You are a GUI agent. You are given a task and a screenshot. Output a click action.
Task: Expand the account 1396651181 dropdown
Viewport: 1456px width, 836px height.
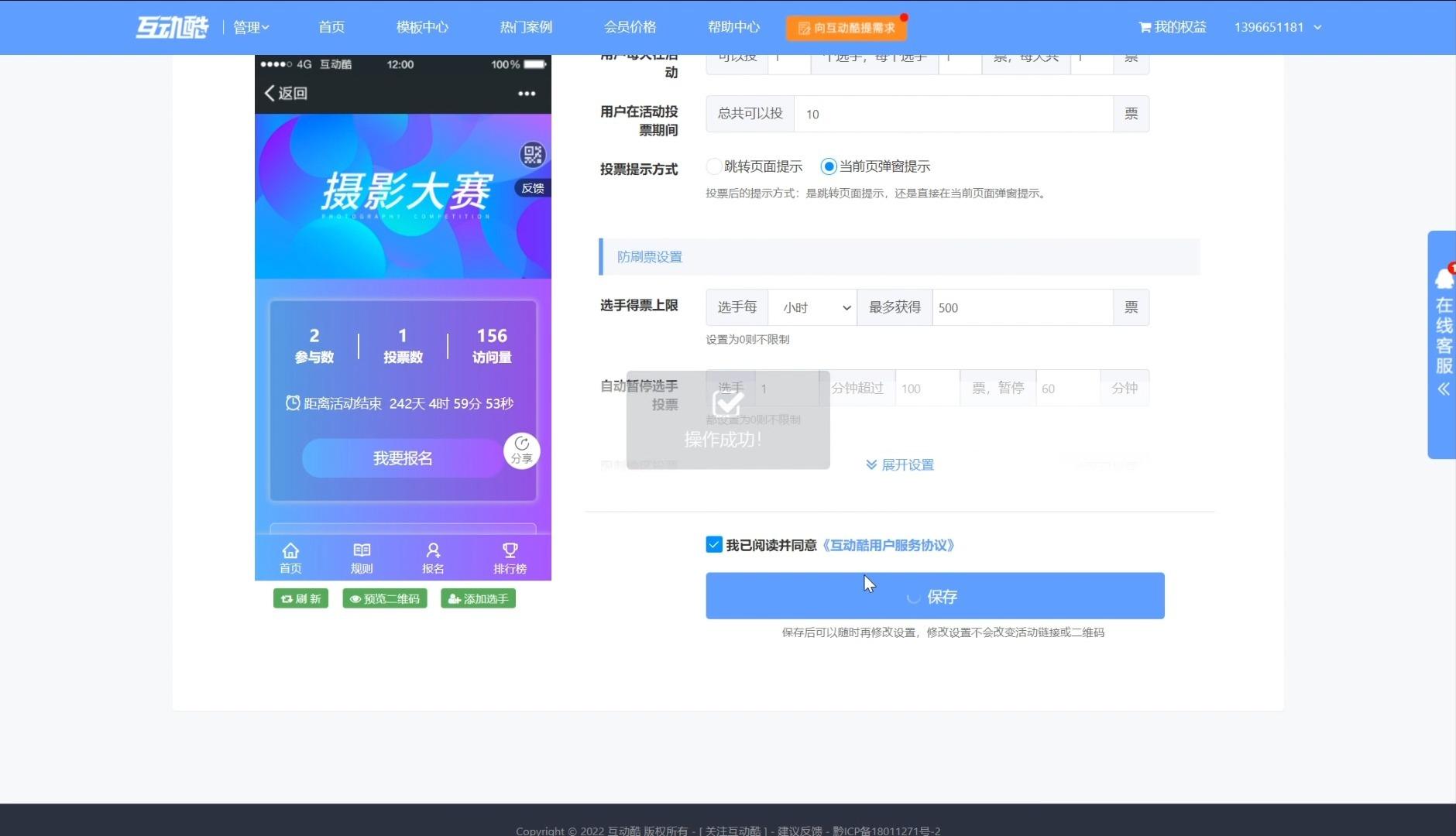tap(1278, 27)
